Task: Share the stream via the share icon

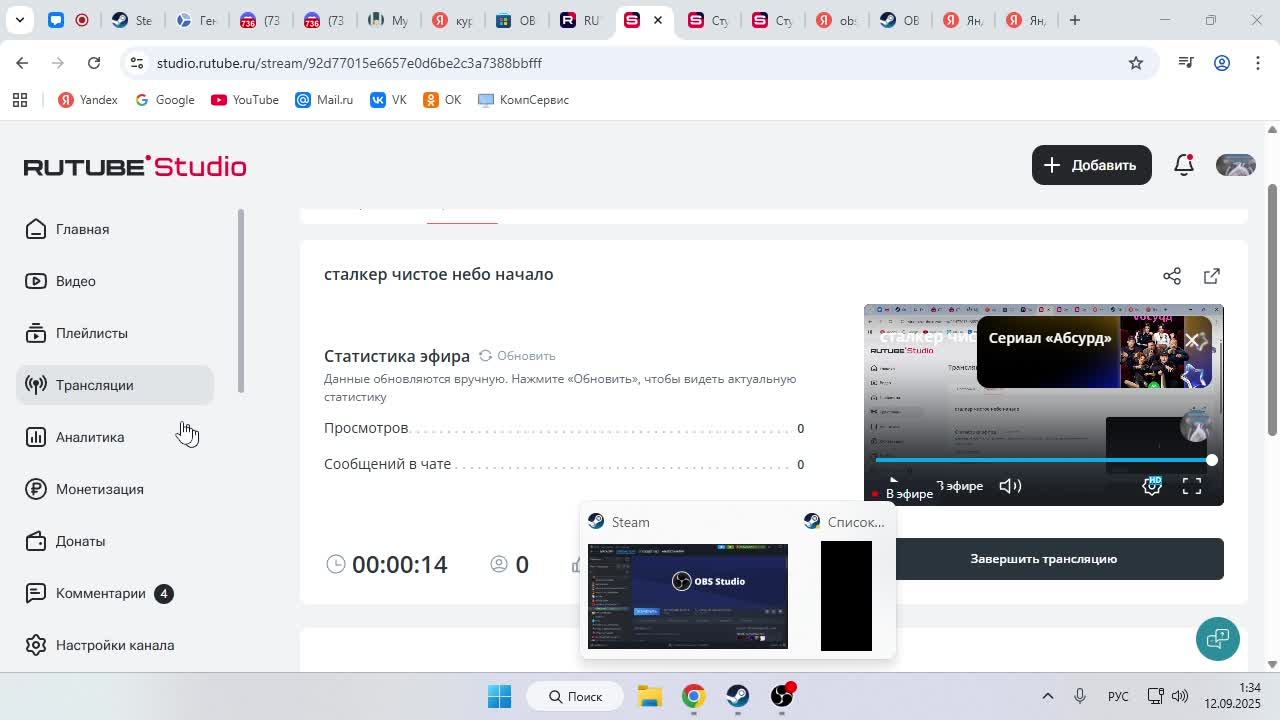Action: [x=1172, y=276]
